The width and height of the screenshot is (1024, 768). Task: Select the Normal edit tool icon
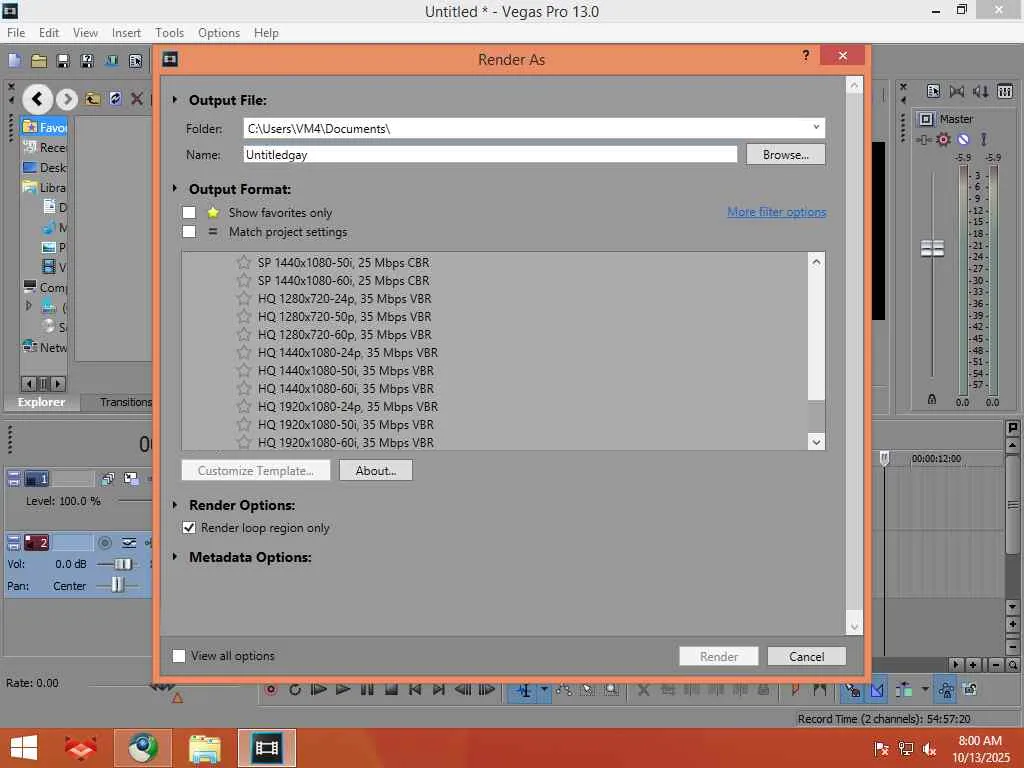(x=524, y=690)
